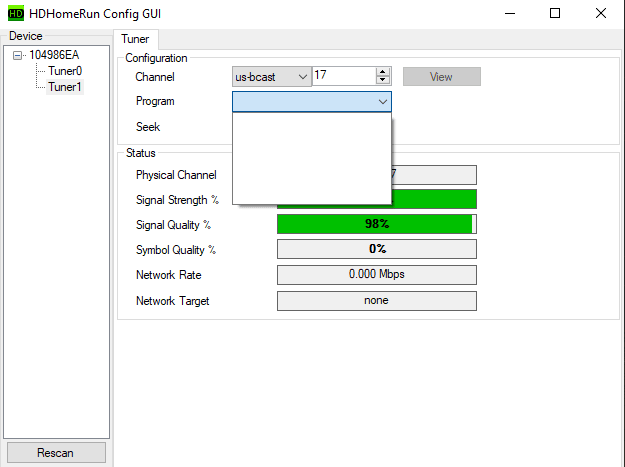Click the Symbol Quality 0% bar
This screenshot has height=467, width=625.
(377, 249)
